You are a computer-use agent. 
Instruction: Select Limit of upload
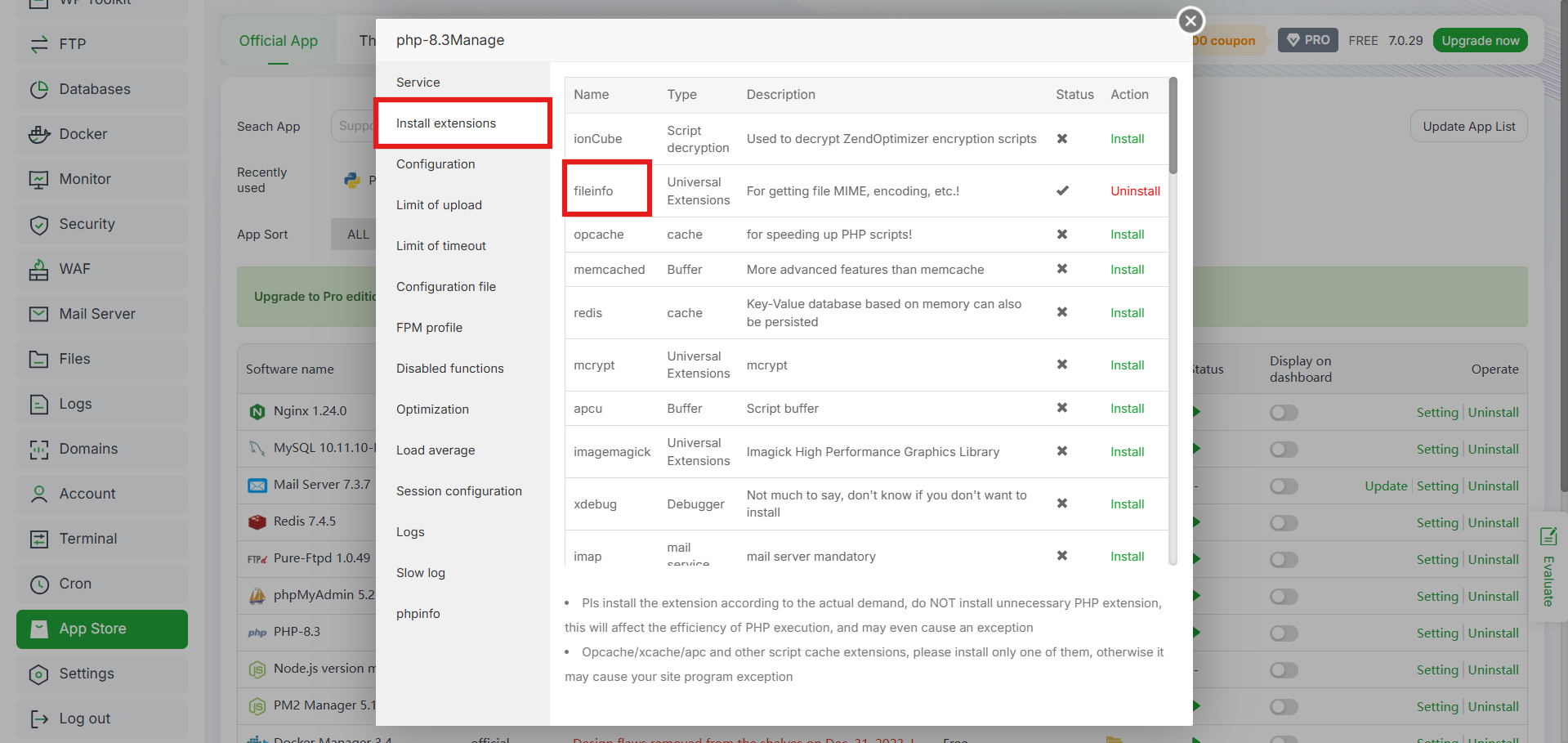(x=439, y=205)
